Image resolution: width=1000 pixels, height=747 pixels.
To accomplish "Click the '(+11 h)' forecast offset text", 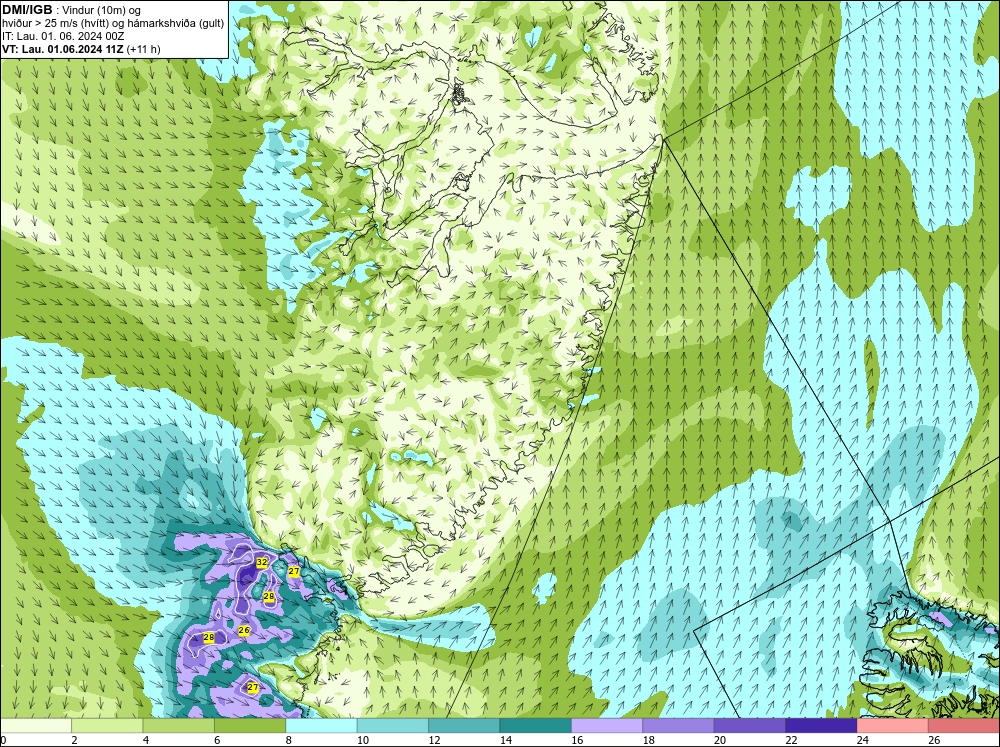I will coord(143,49).
